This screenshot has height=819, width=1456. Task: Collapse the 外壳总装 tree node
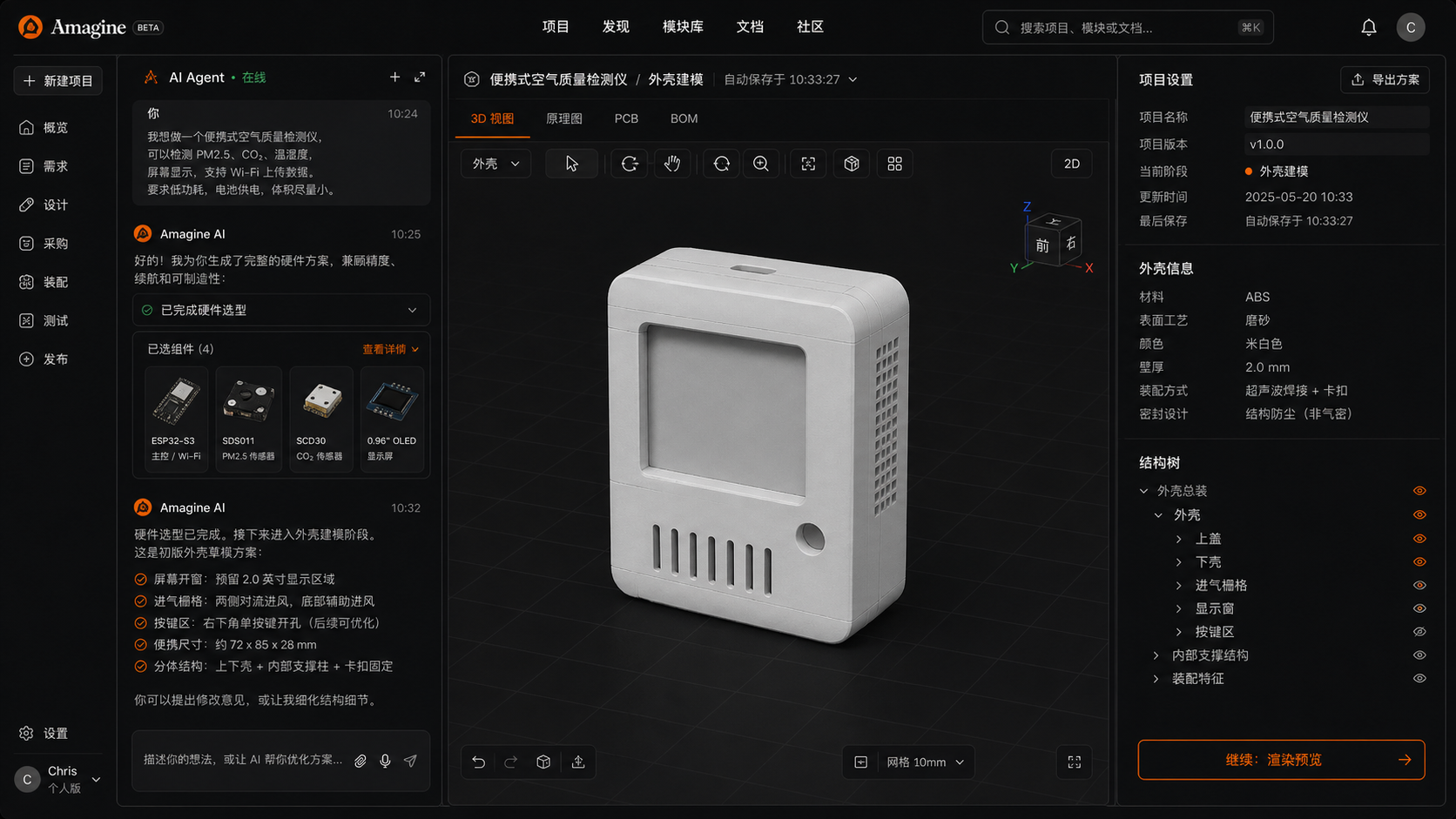point(1144,491)
